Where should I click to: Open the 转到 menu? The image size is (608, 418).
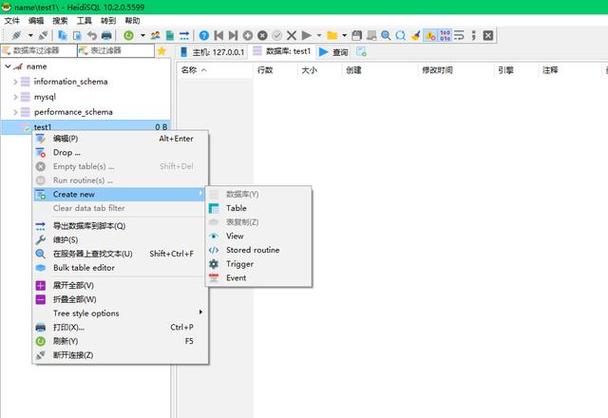[108, 21]
